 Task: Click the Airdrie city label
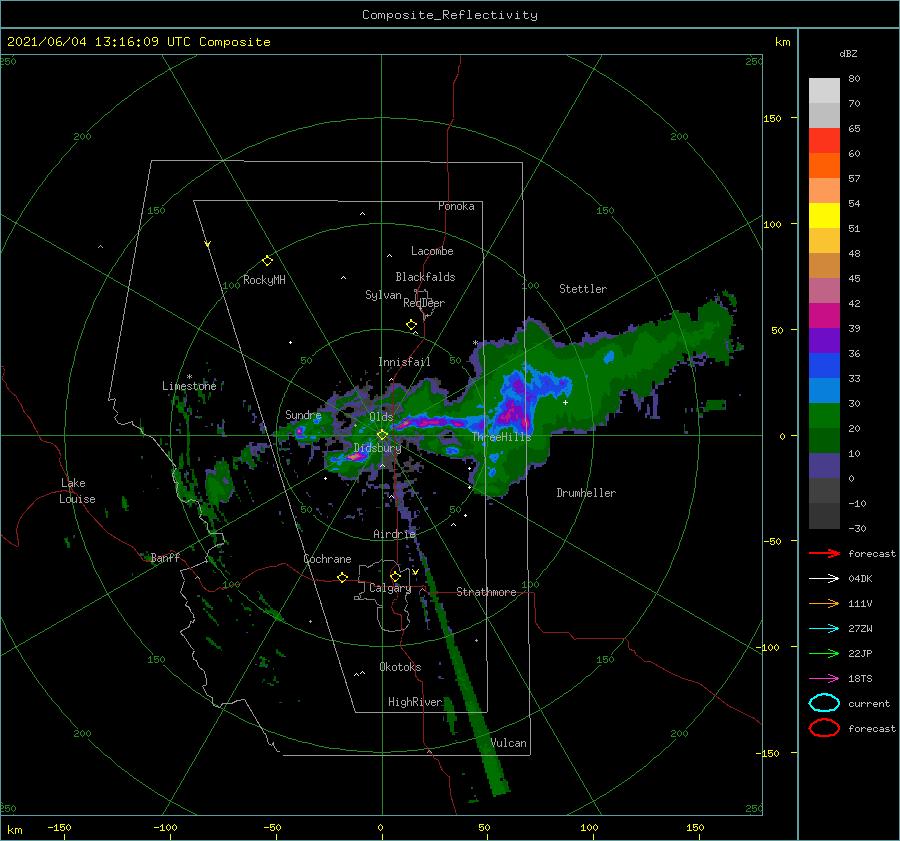(x=394, y=534)
